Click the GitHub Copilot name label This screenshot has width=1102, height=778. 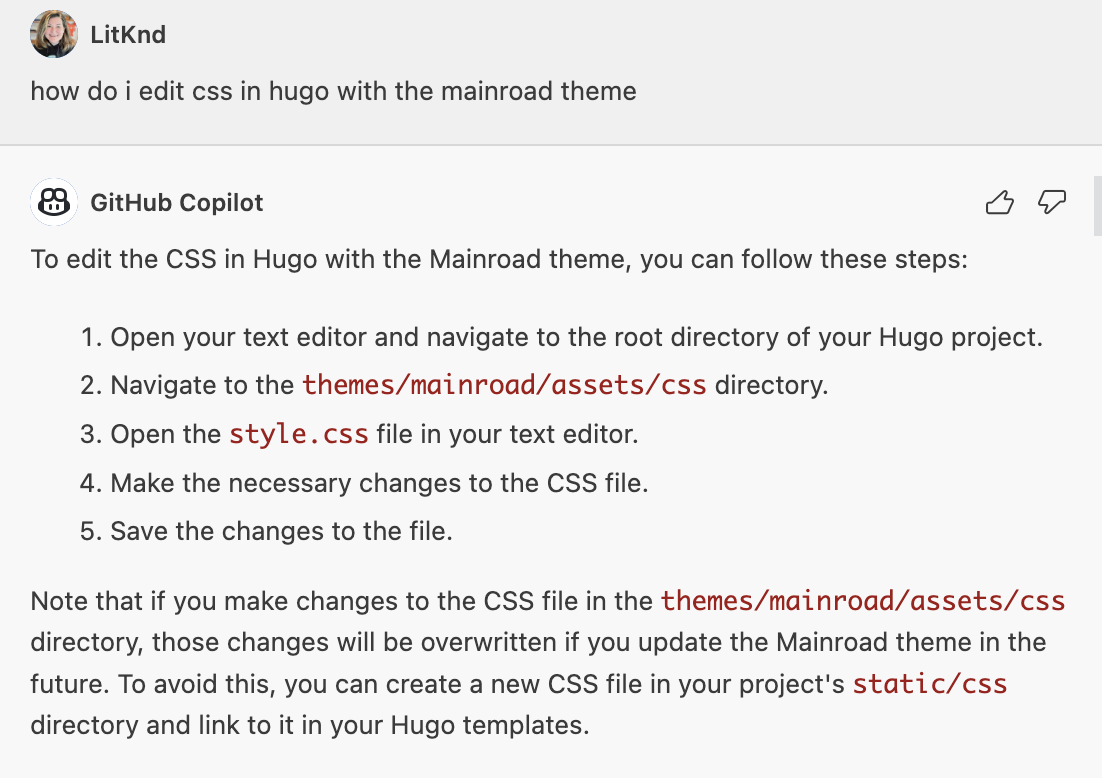[x=177, y=202]
